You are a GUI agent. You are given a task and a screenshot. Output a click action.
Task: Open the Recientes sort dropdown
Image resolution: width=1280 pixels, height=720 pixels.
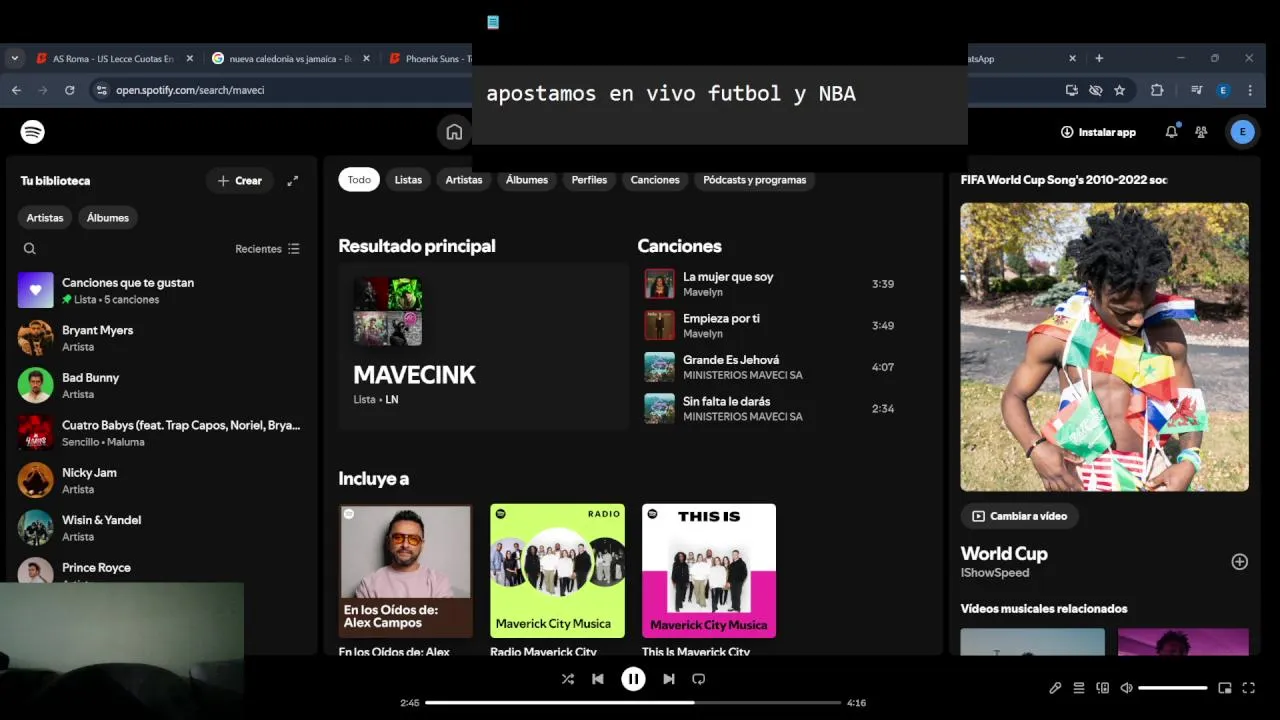click(267, 249)
